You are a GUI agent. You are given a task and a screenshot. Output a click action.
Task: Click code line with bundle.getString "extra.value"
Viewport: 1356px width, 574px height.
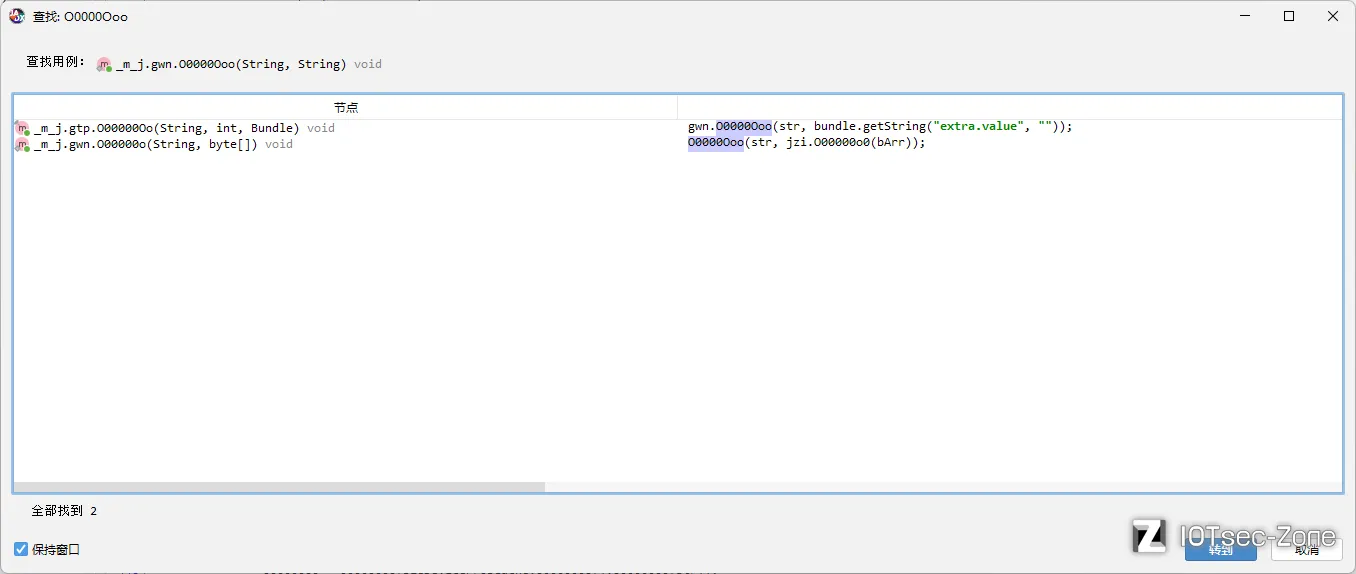(880, 127)
